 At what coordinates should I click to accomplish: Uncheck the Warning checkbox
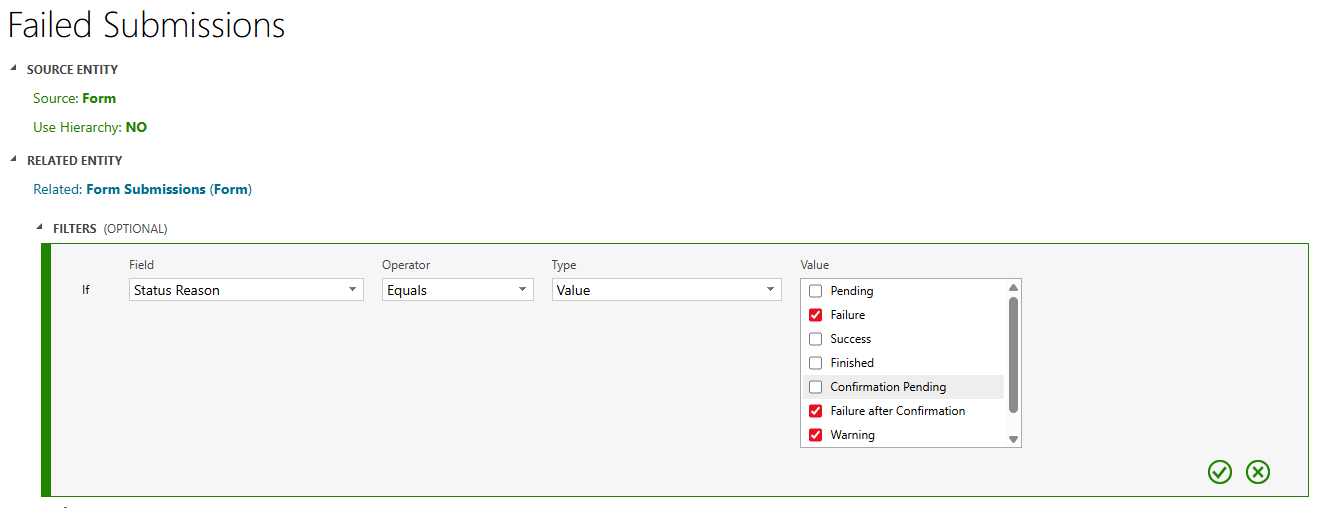coord(815,435)
